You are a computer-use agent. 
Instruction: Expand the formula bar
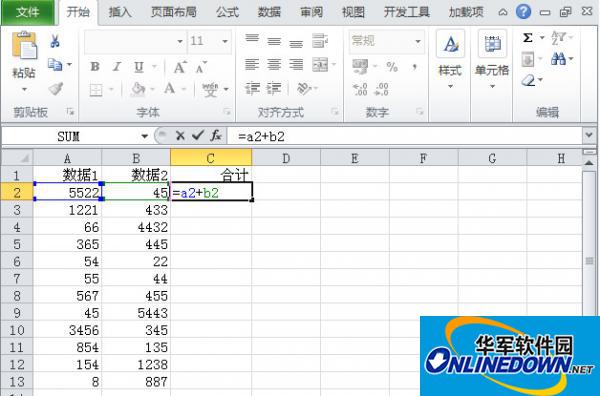click(589, 135)
